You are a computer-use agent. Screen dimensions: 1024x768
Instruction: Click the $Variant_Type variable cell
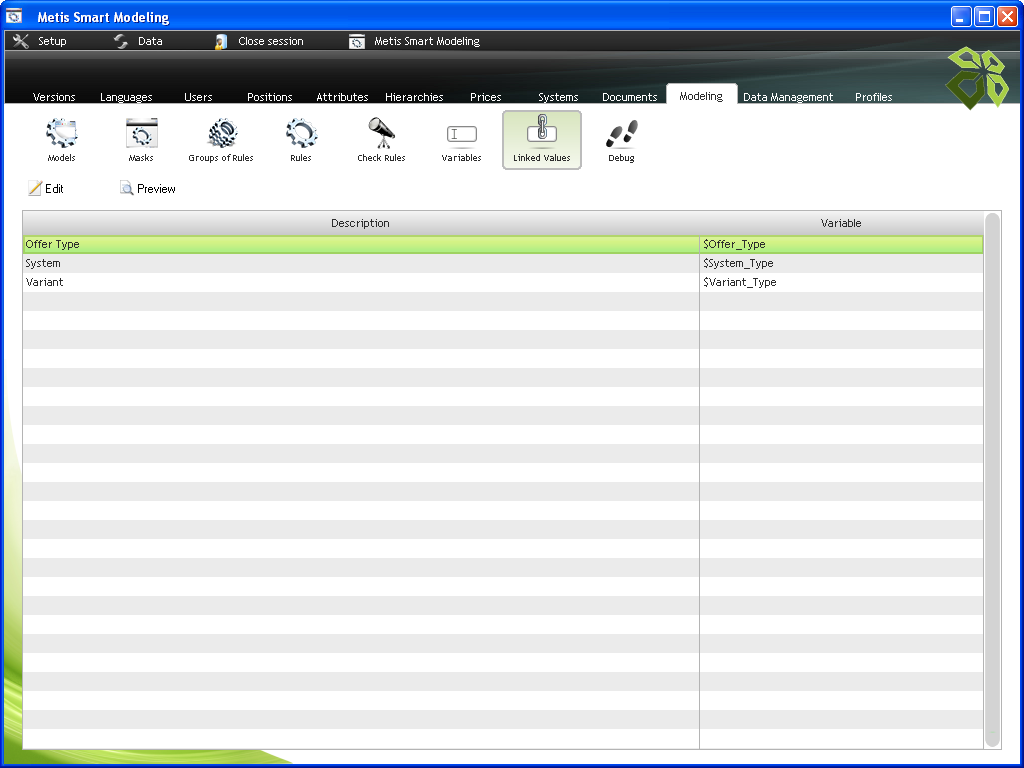pyautogui.click(x=841, y=282)
